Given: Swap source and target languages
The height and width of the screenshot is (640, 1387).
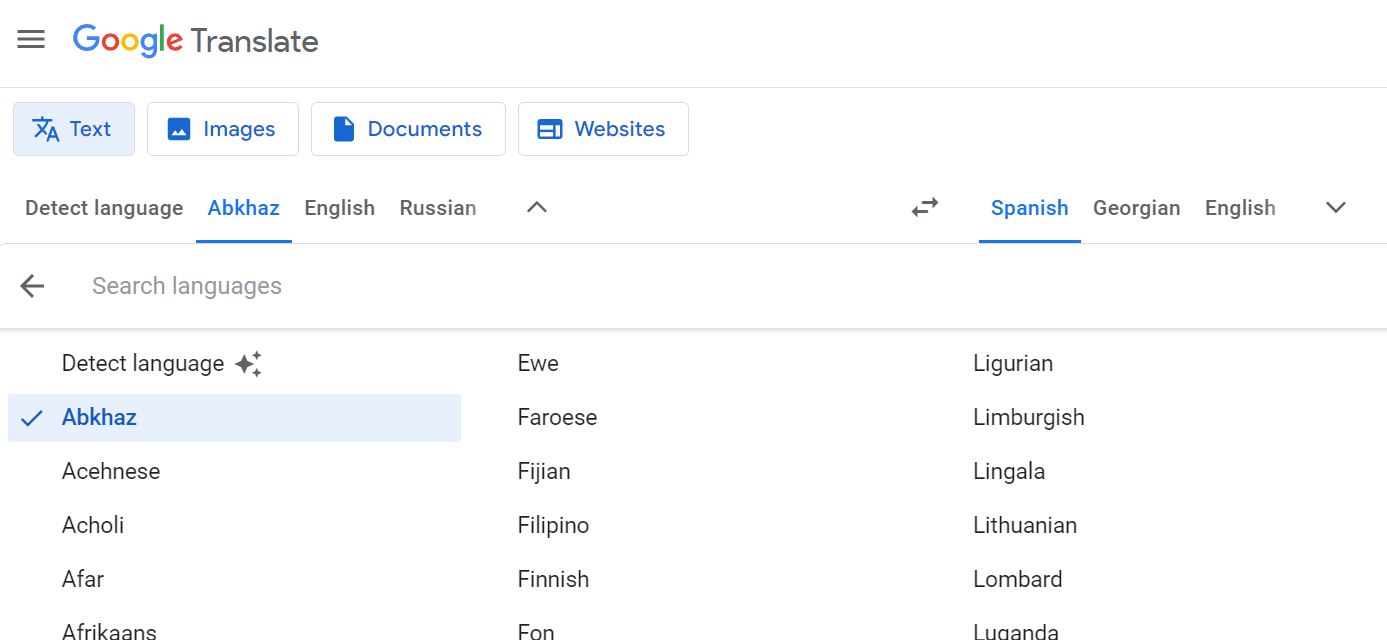Looking at the screenshot, I should (924, 207).
